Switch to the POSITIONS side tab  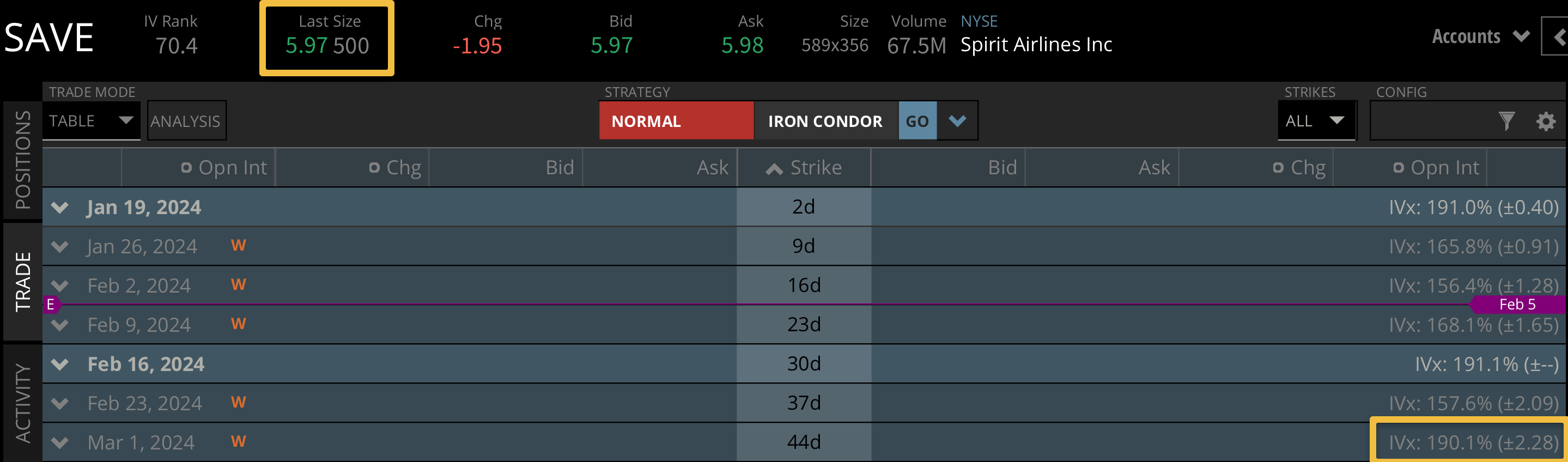click(x=22, y=160)
